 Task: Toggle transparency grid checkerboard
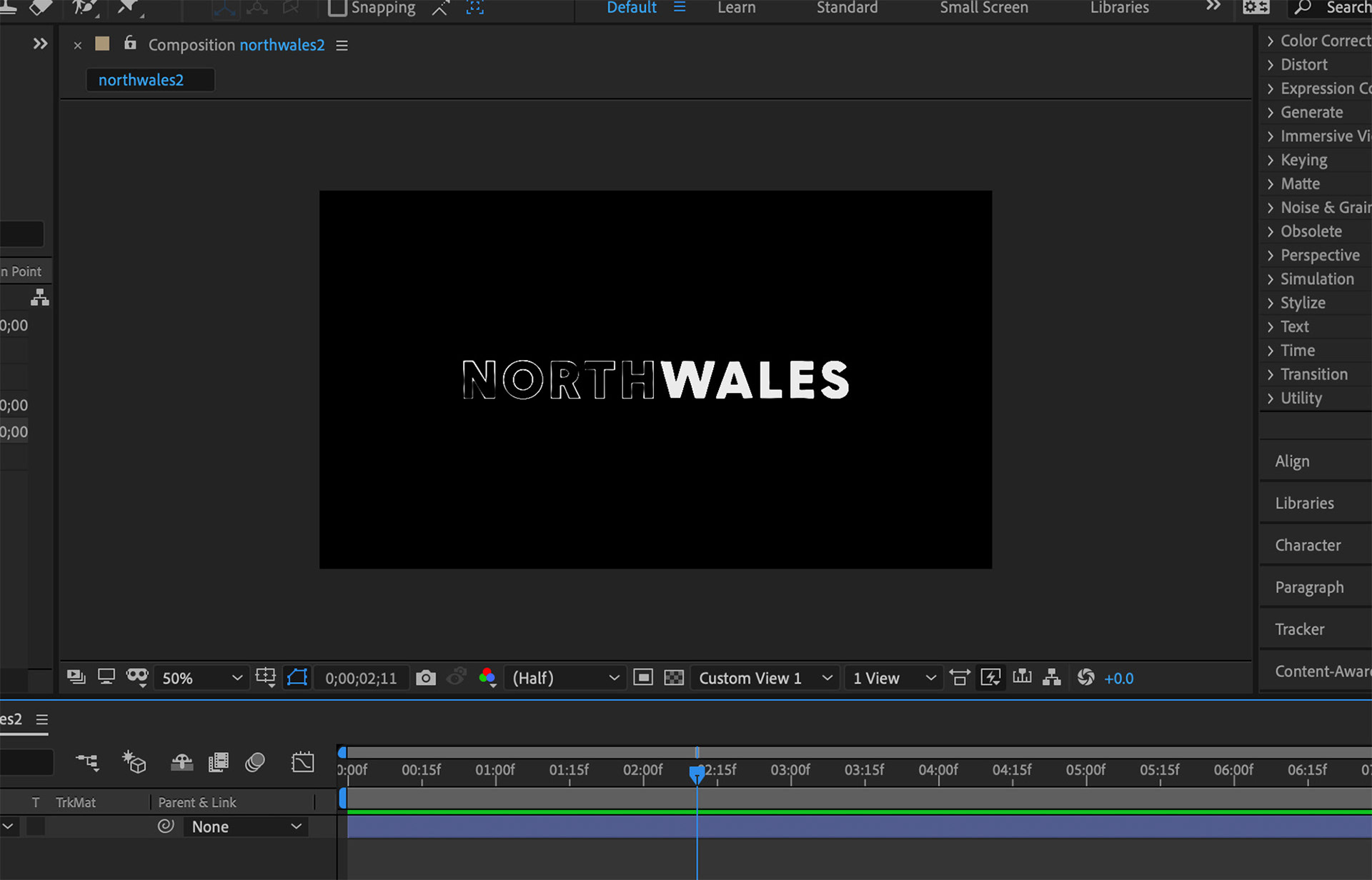[x=674, y=678]
